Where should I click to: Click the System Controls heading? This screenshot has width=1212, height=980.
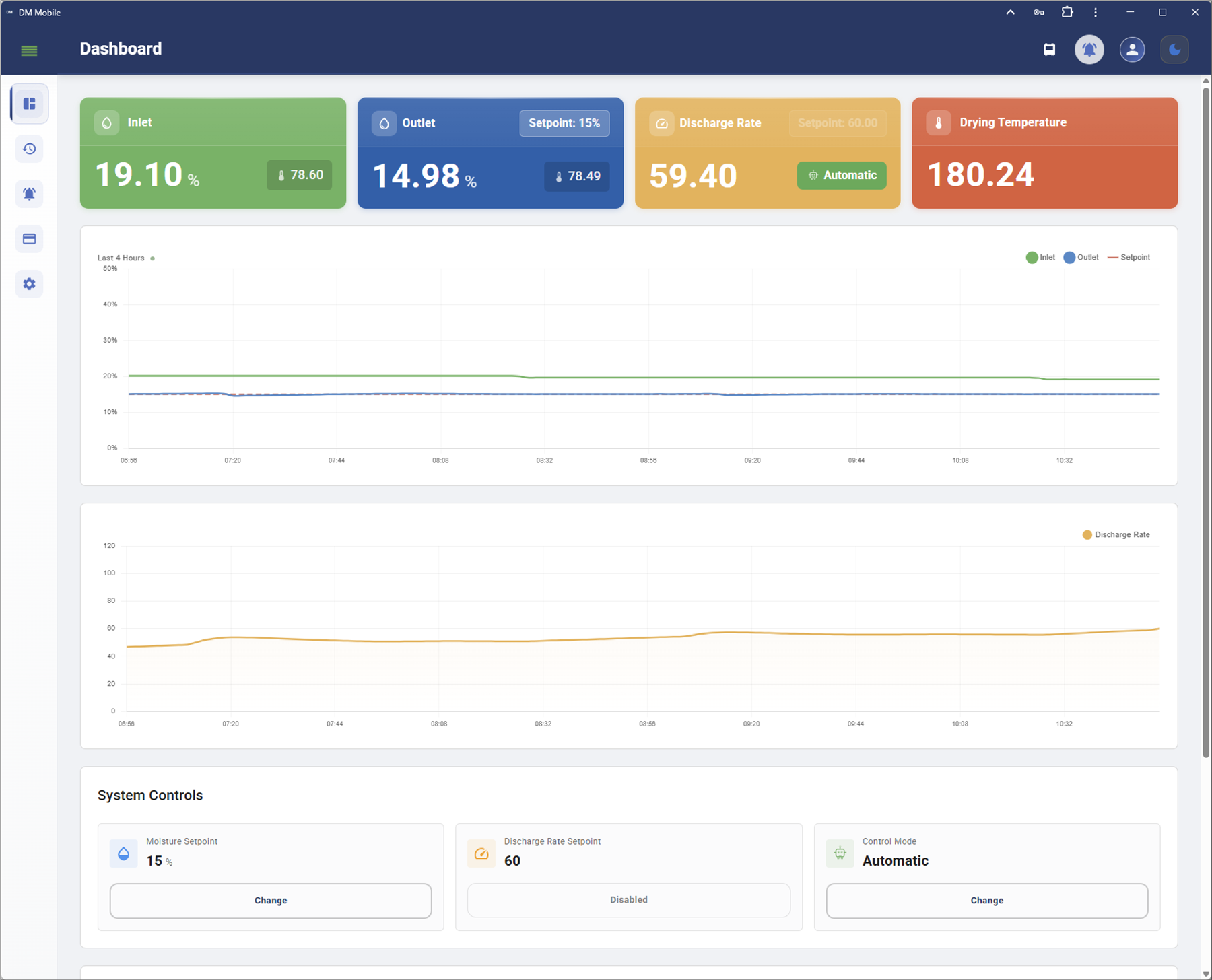150,795
